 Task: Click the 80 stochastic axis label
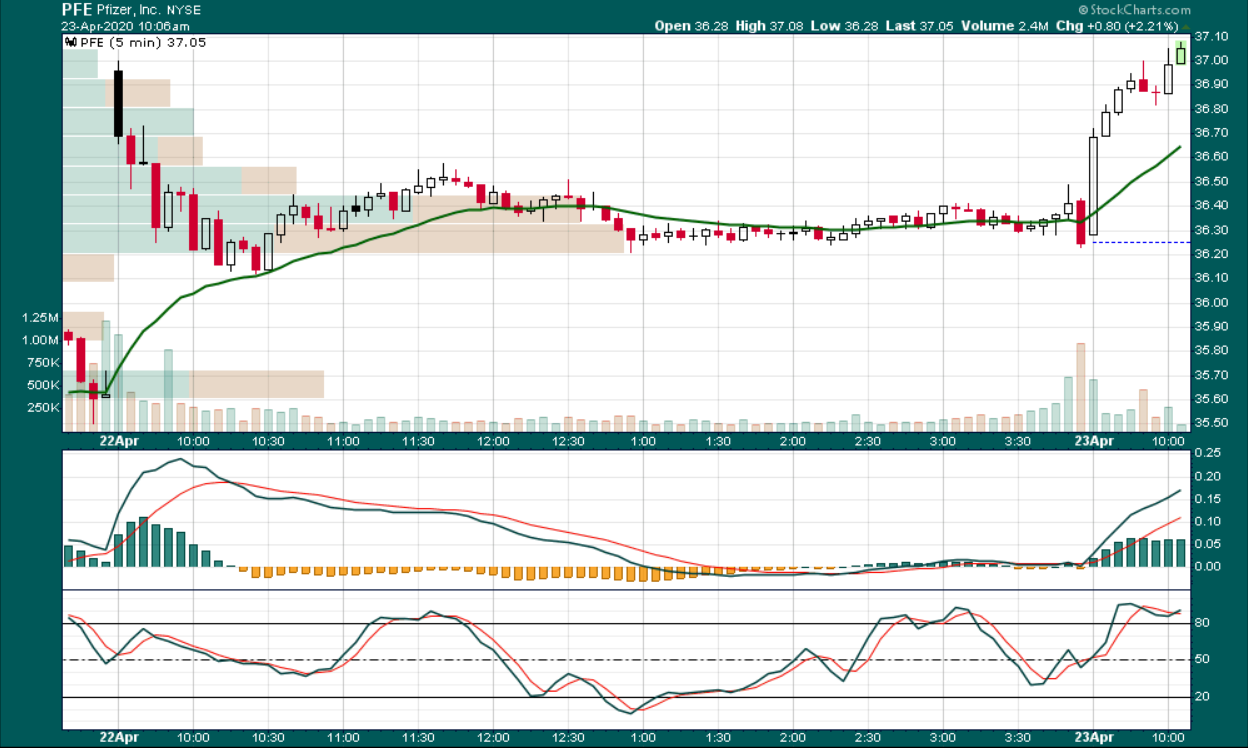(x=1203, y=623)
